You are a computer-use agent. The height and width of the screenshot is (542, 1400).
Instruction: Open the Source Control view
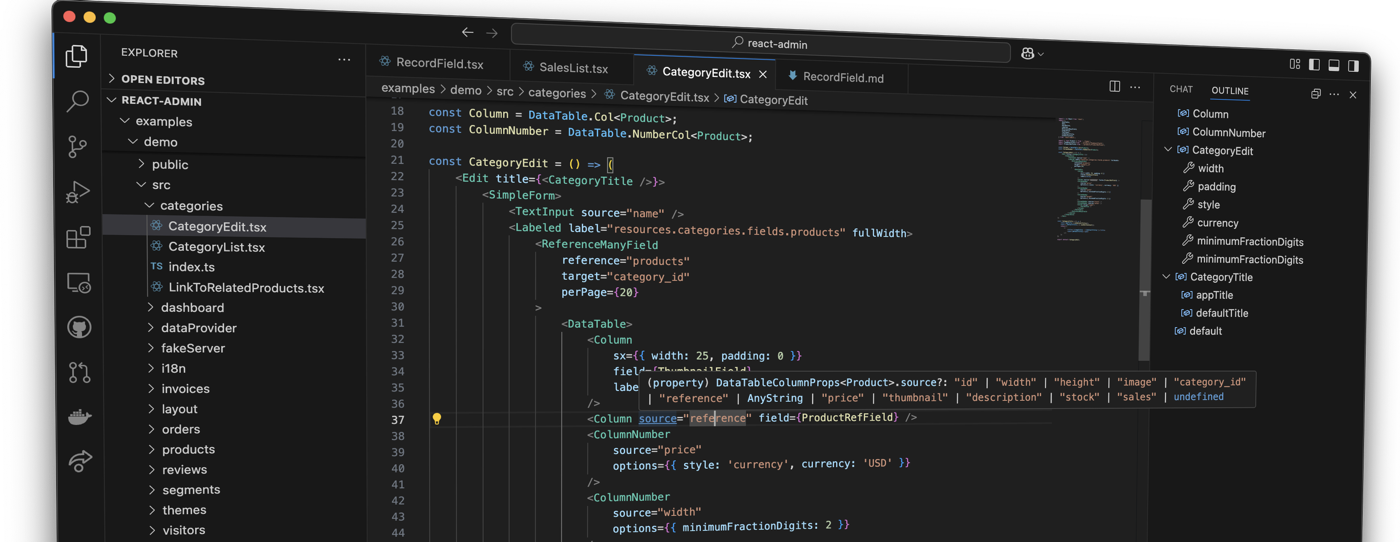click(78, 147)
